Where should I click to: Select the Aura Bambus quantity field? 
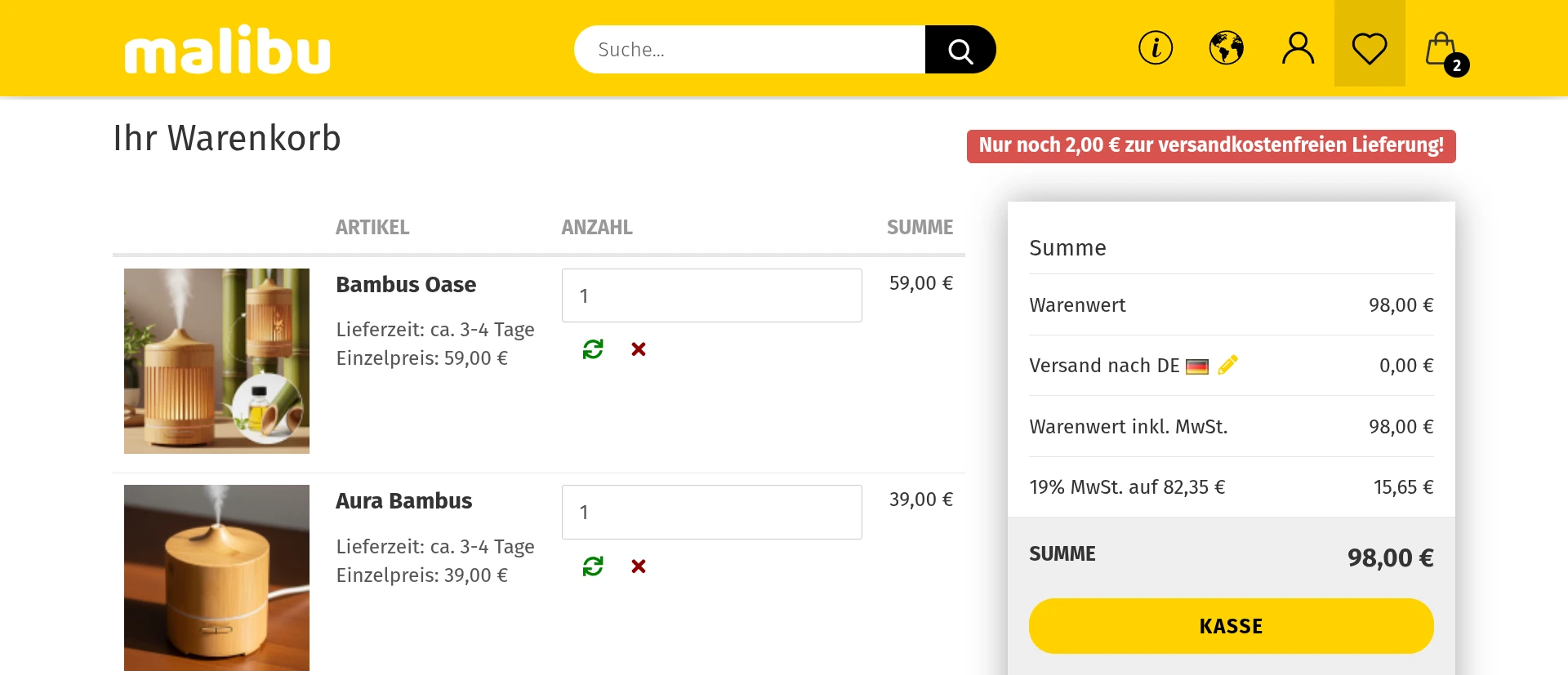click(x=712, y=512)
